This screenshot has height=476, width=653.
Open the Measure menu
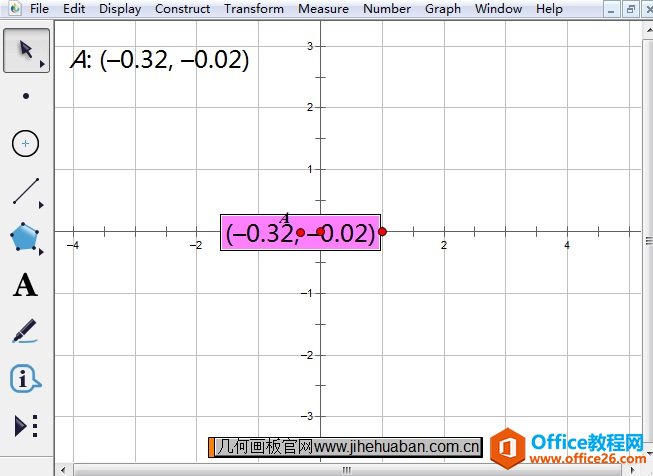point(324,9)
